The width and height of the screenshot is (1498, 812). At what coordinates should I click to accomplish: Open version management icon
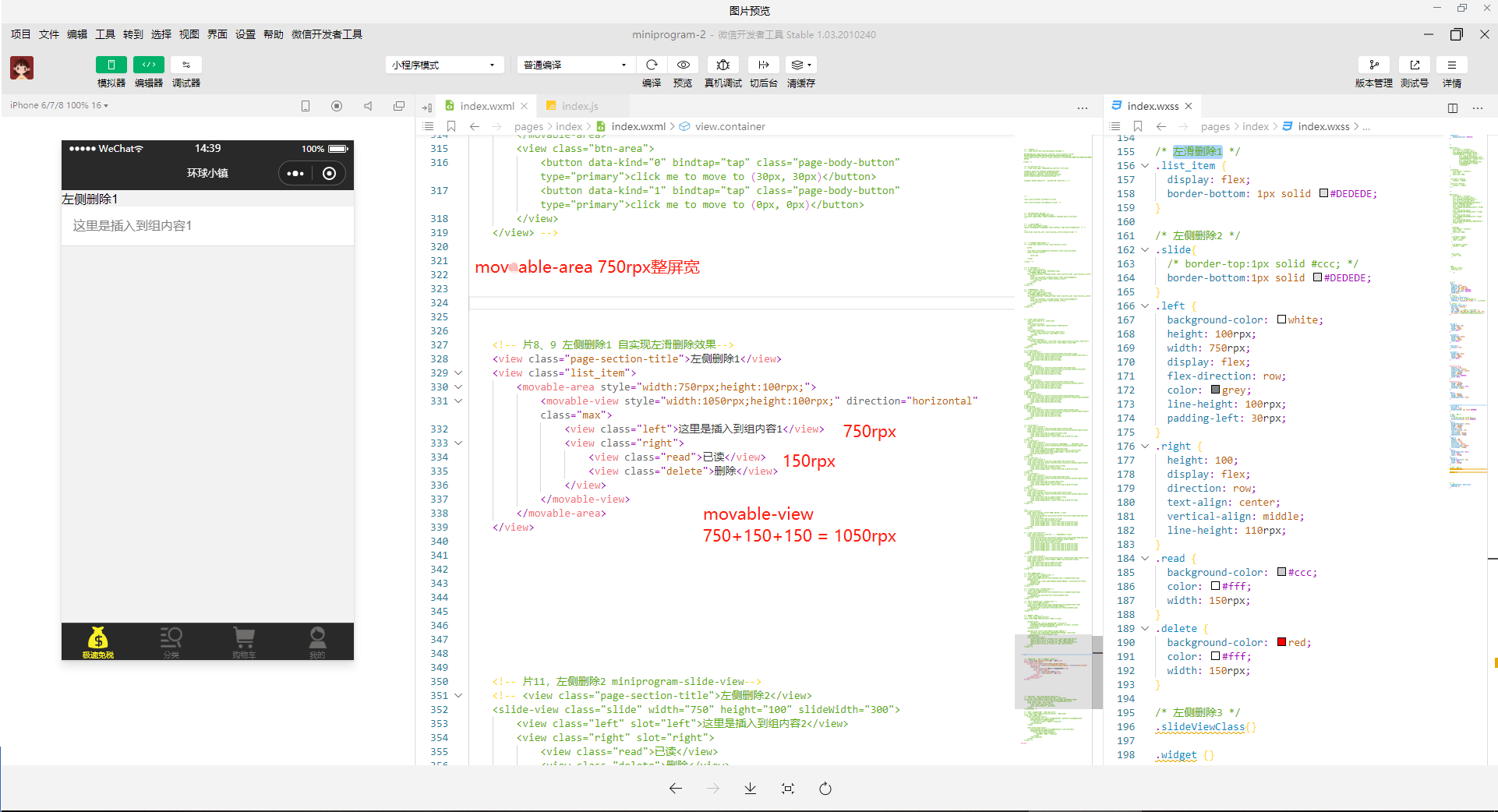(x=1374, y=65)
